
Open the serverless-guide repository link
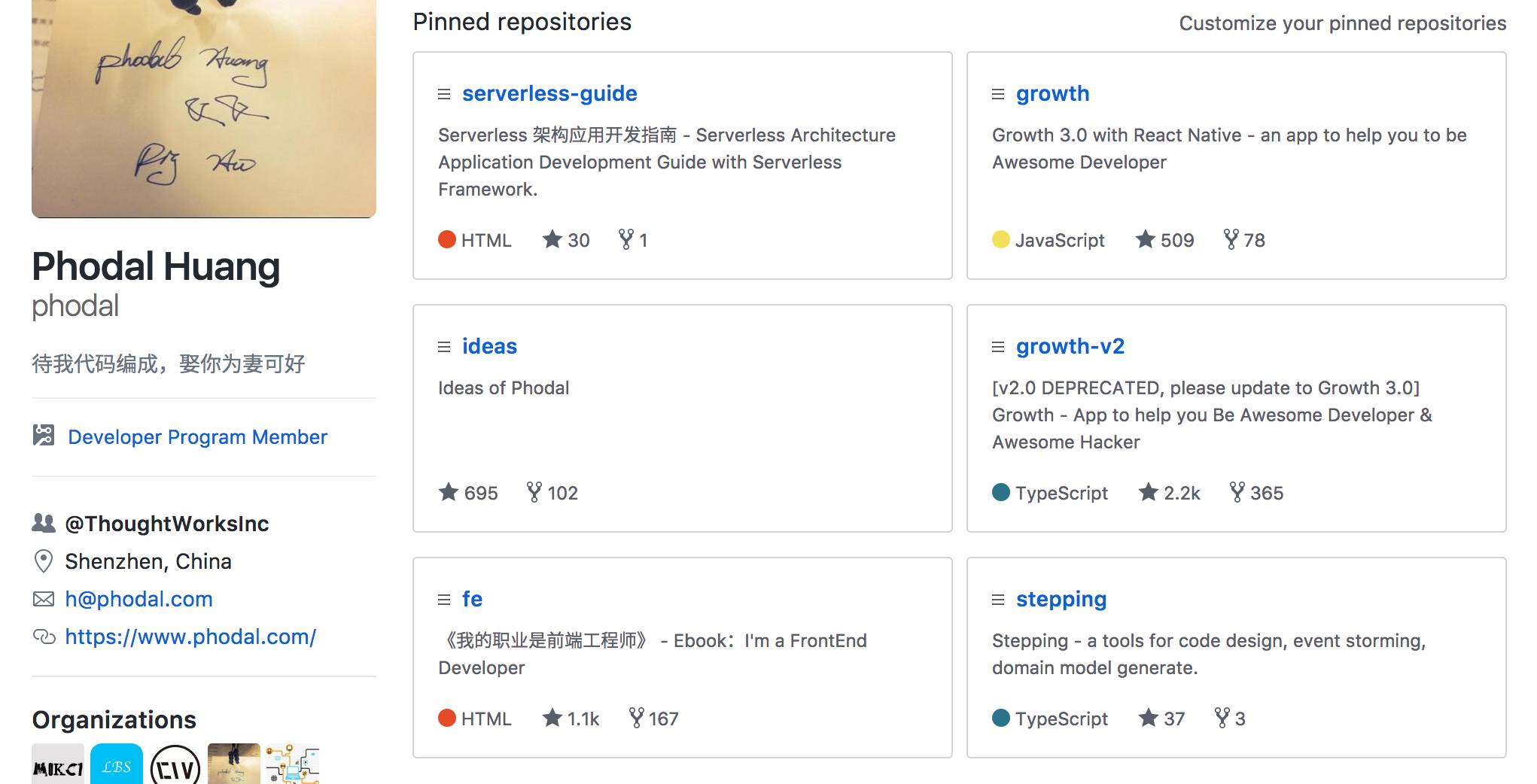click(x=549, y=93)
